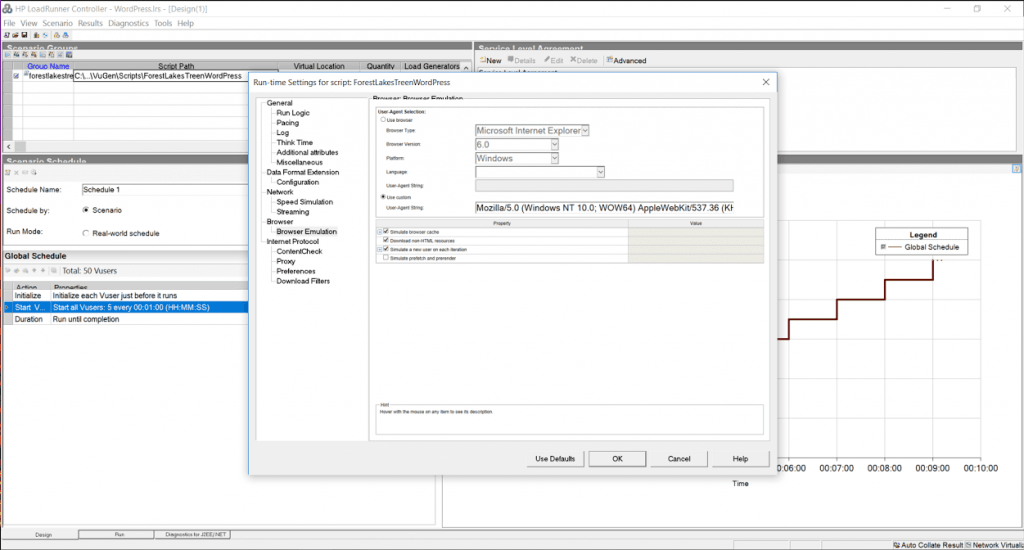
Task: Click the New Scenario toolbar icon
Action: point(7,35)
